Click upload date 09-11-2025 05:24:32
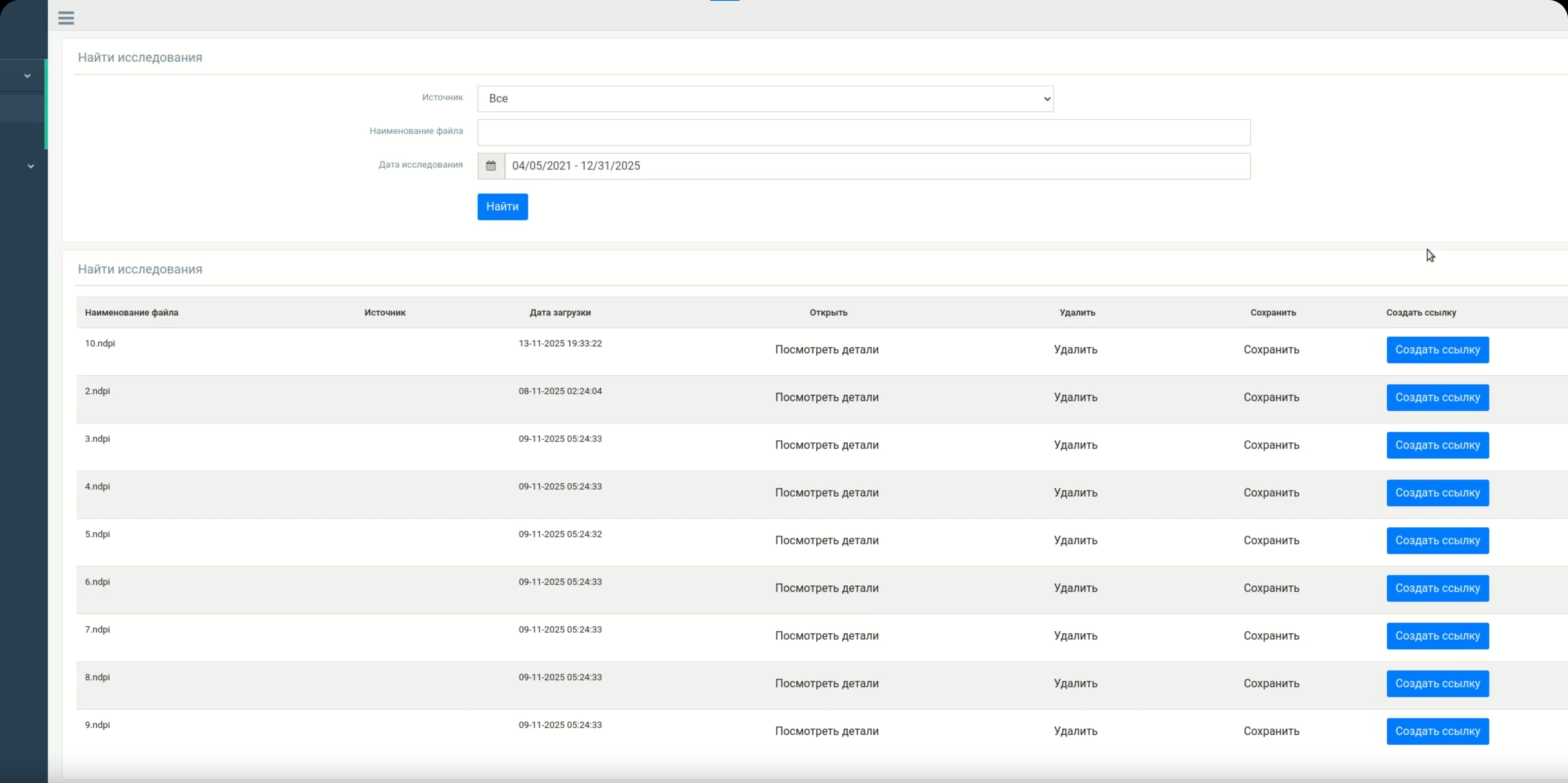 coord(560,535)
